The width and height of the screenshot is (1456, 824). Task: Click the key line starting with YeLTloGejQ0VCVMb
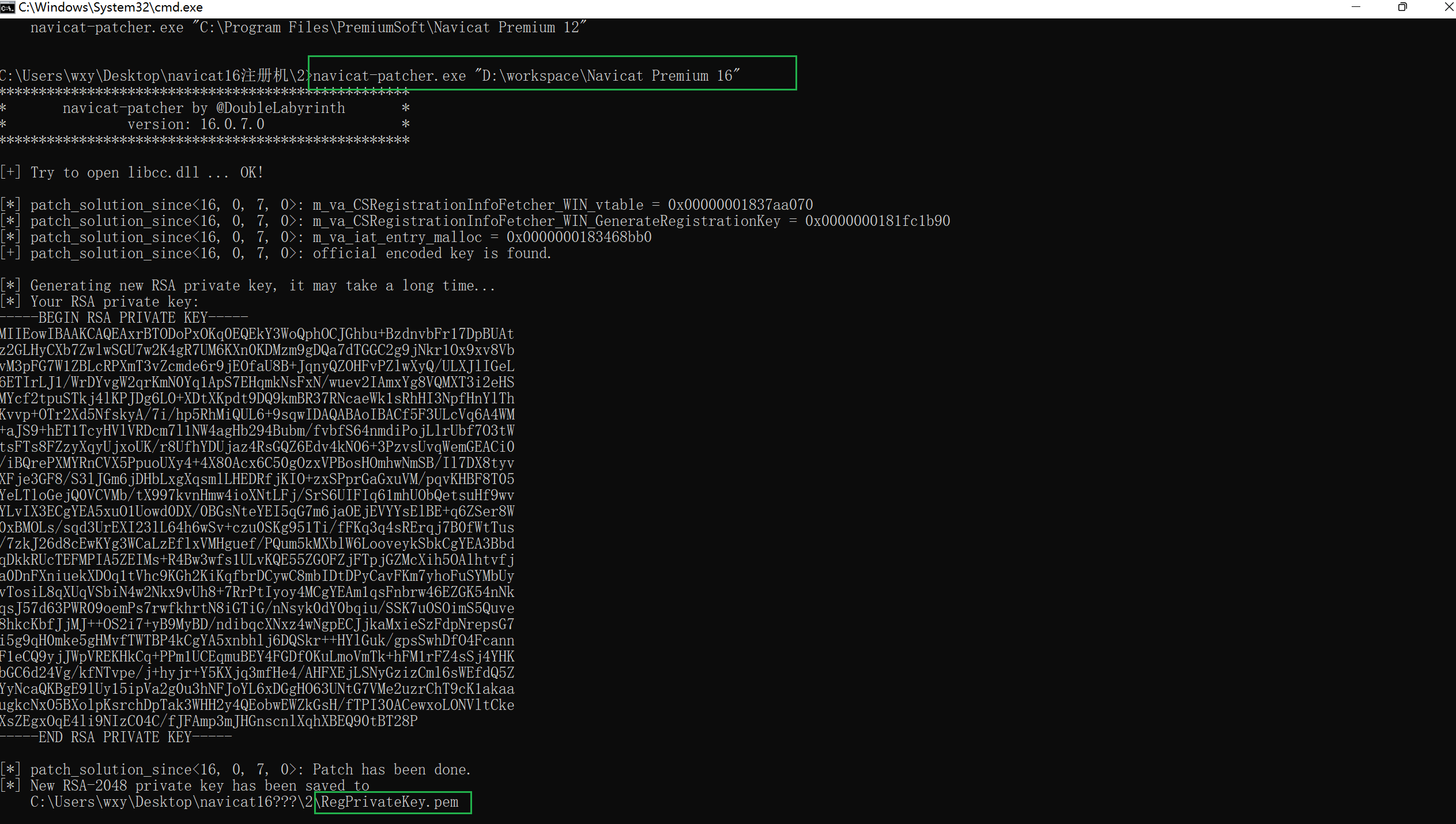pos(257,496)
